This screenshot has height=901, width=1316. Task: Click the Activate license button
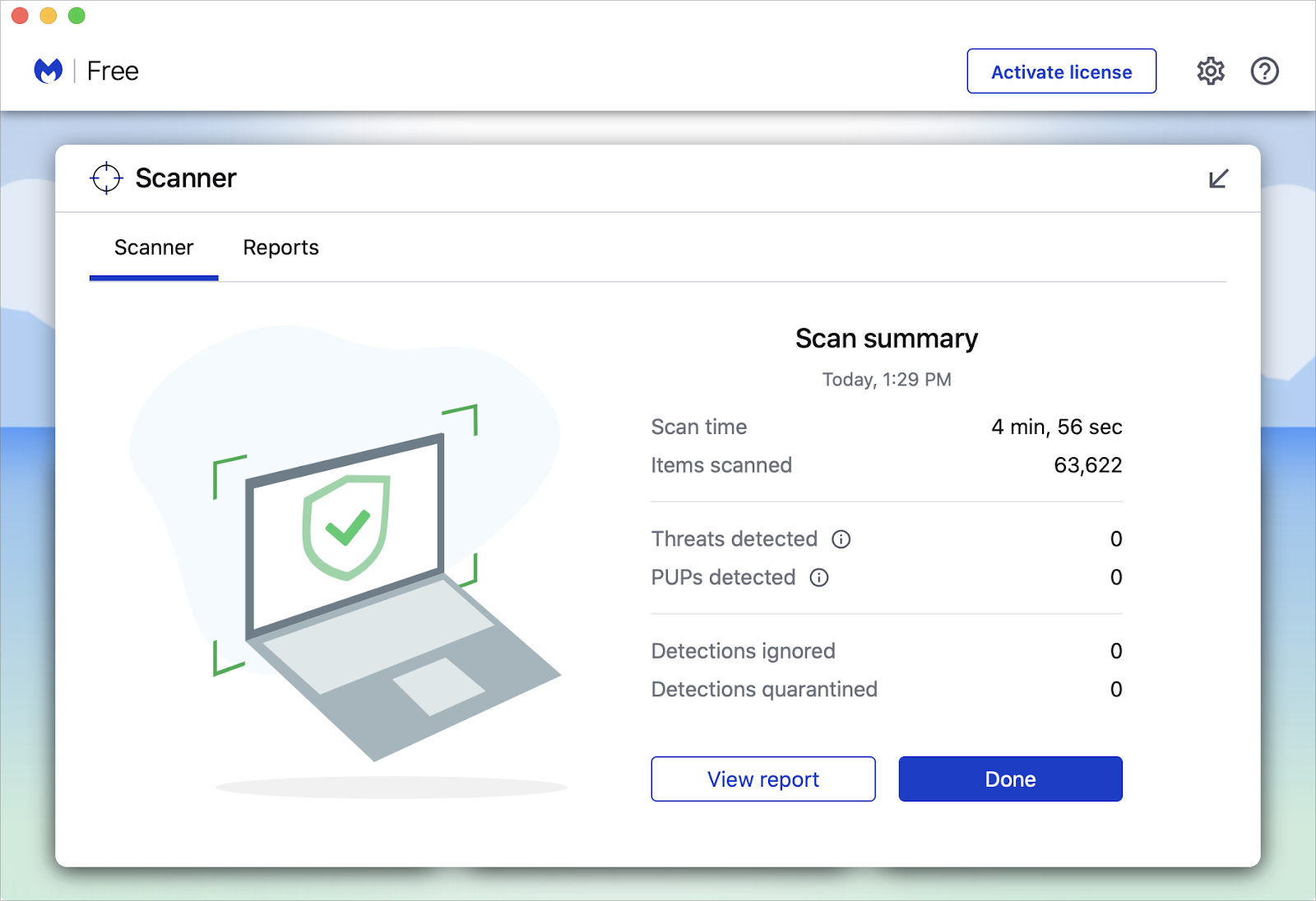1061,72
